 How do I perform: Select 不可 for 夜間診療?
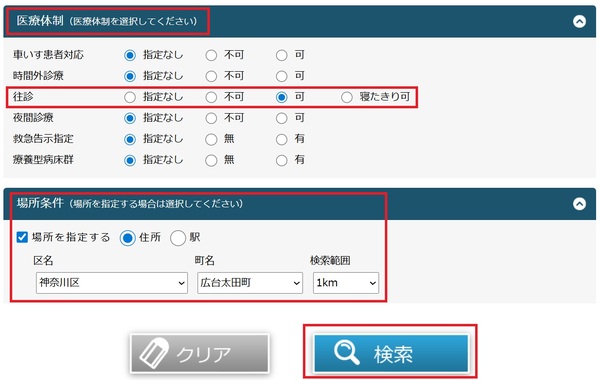coord(211,118)
